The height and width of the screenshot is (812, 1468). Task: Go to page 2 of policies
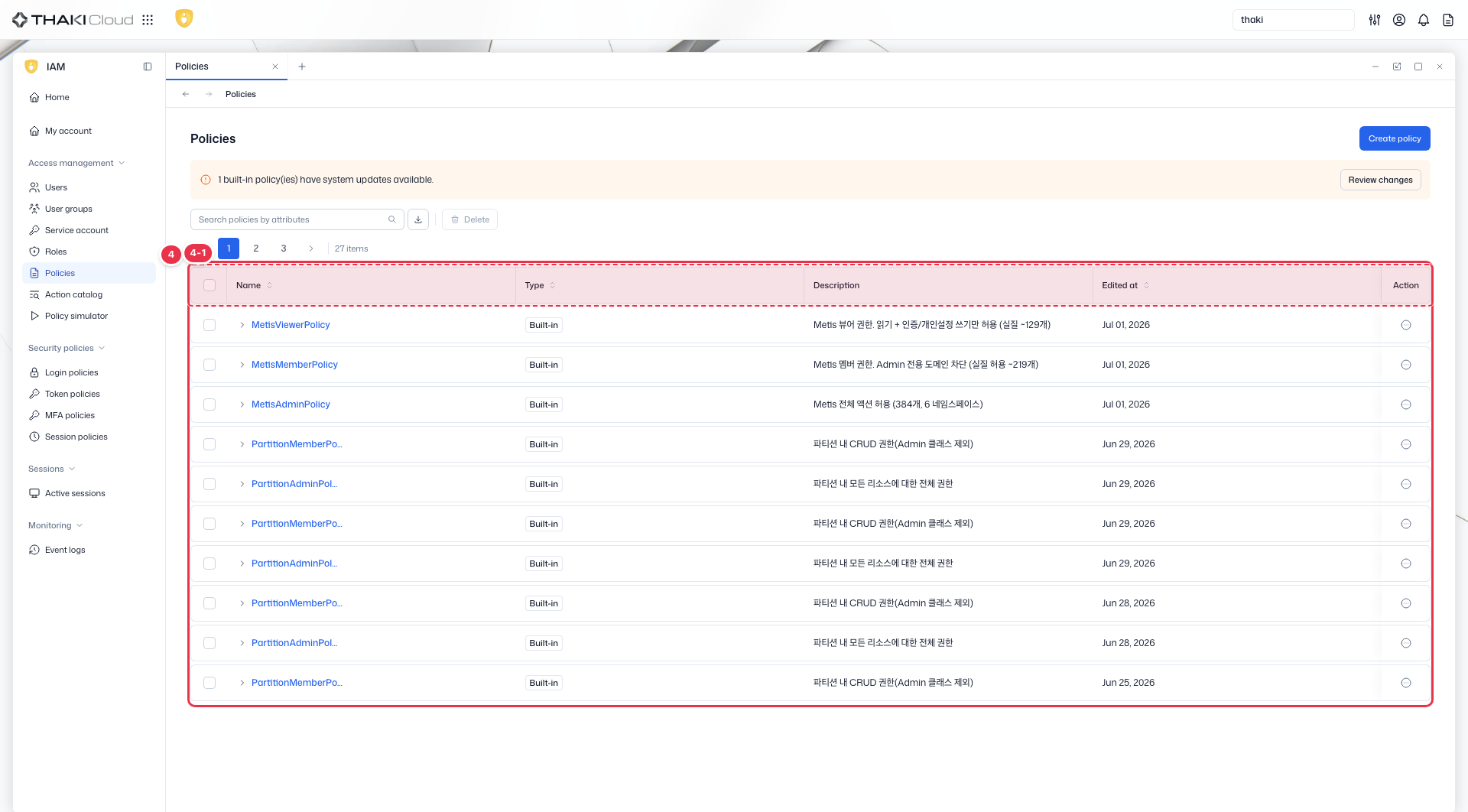pos(256,248)
